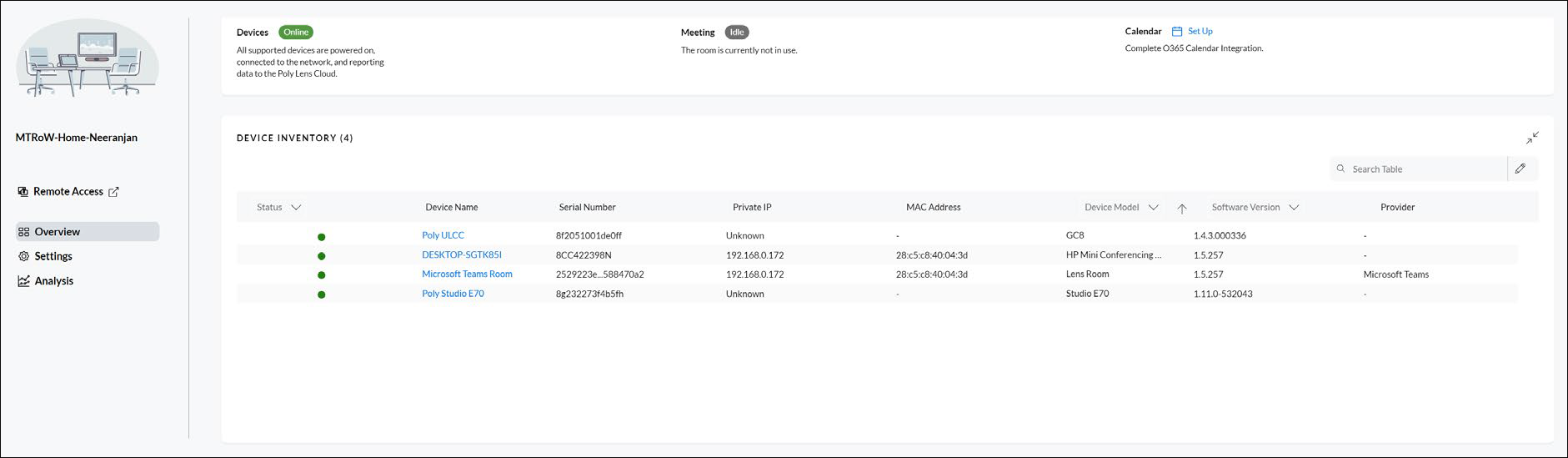Open the Device Model filter chevron
1568x458 pixels.
pos(1154,208)
